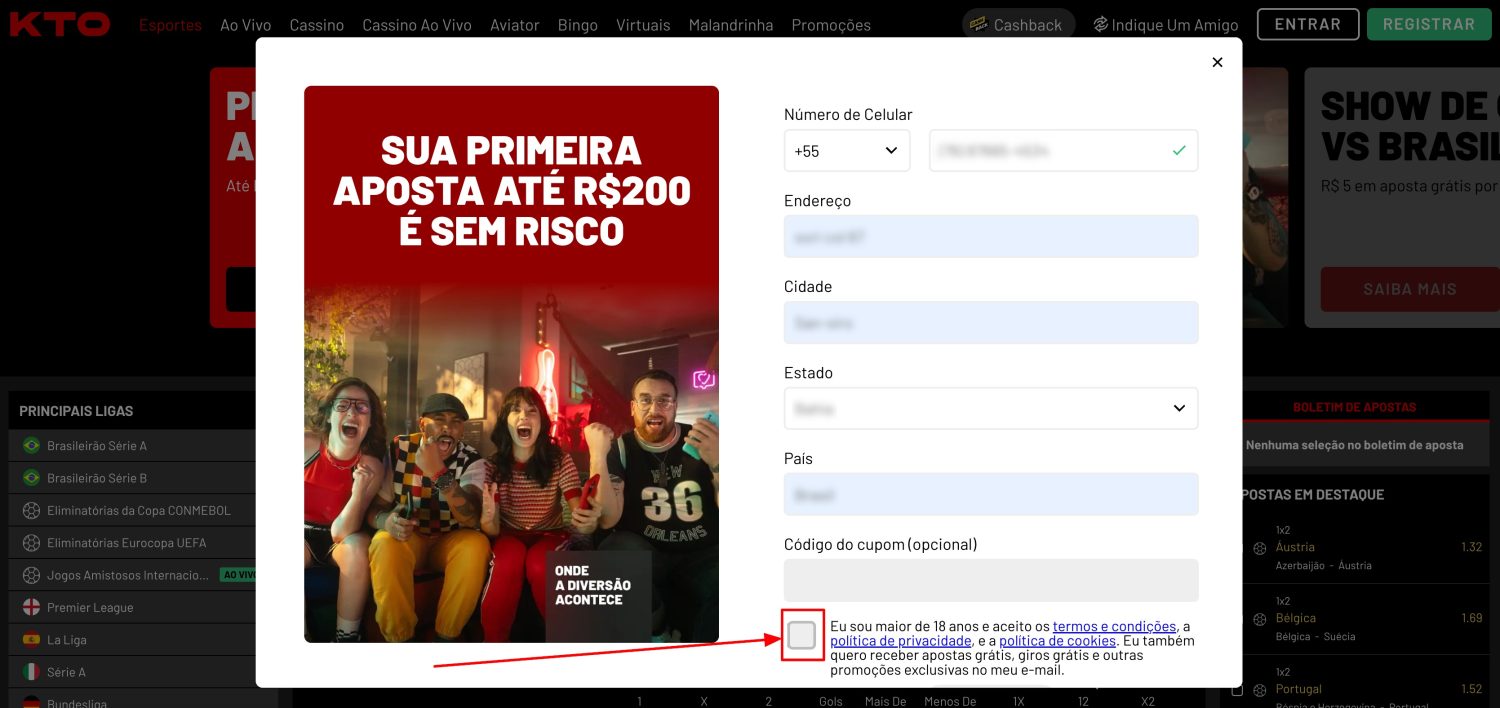
Task: Open the Esportes section
Action: 170,25
